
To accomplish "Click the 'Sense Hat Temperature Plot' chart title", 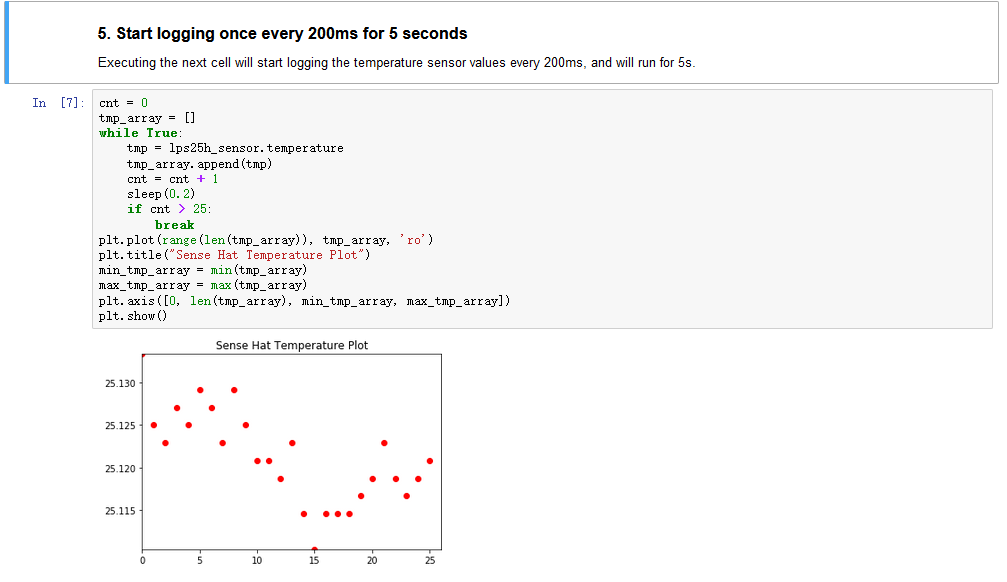I will [291, 346].
